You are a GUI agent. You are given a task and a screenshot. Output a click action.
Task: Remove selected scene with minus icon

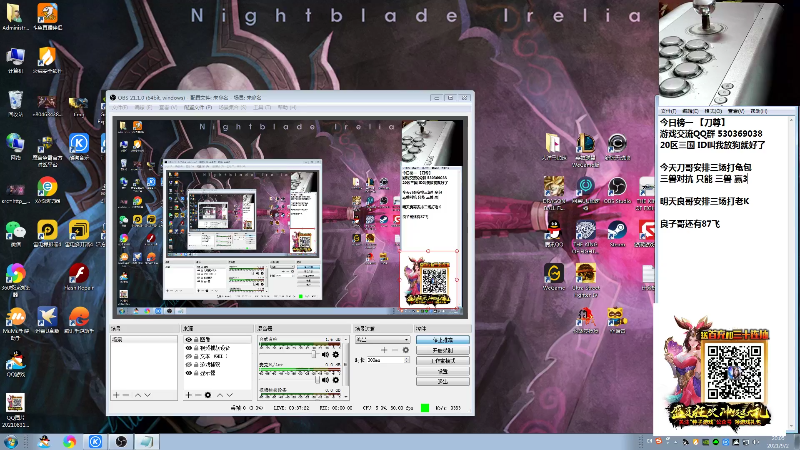126,395
